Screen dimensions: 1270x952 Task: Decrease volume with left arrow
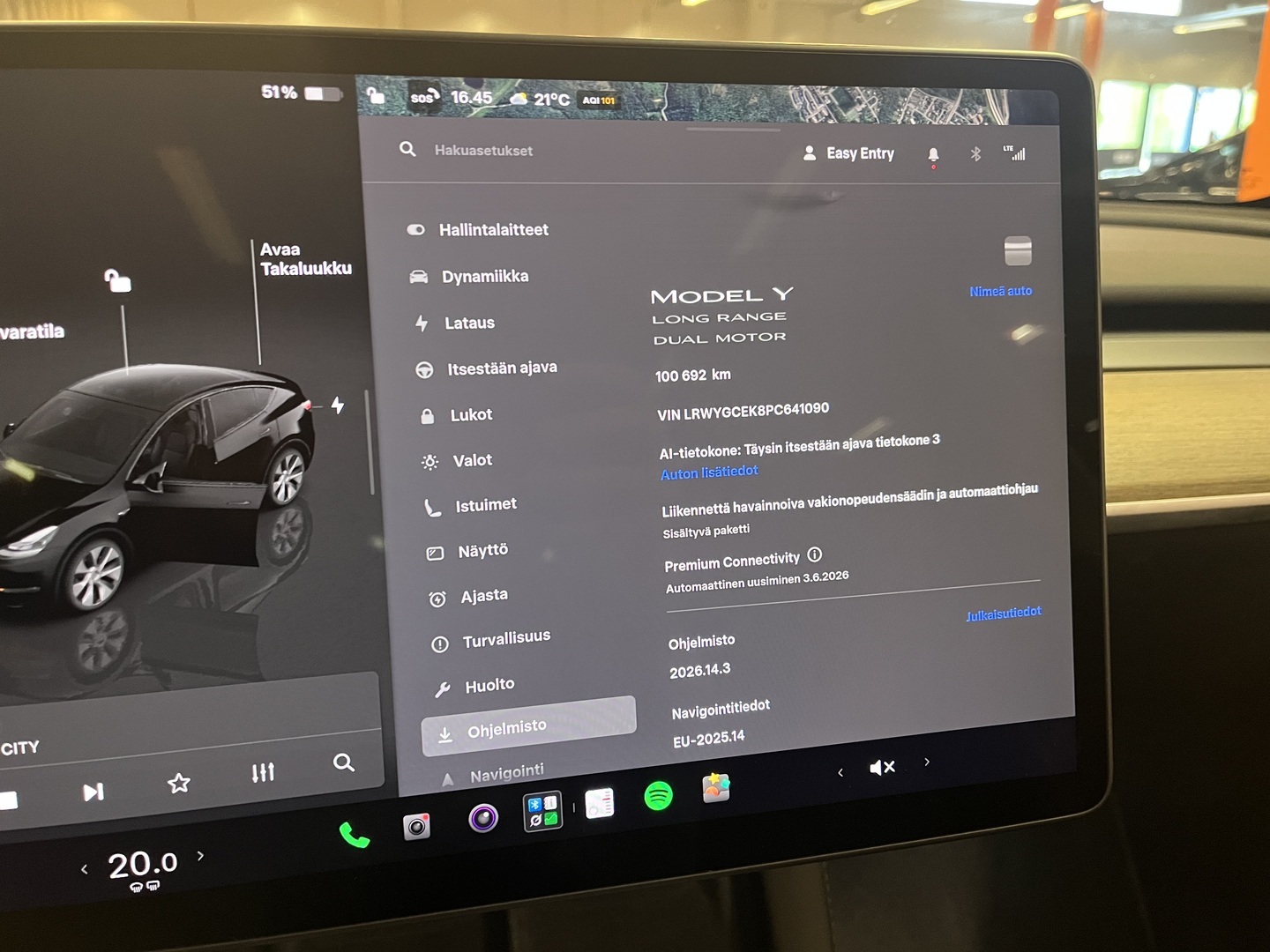tap(840, 773)
